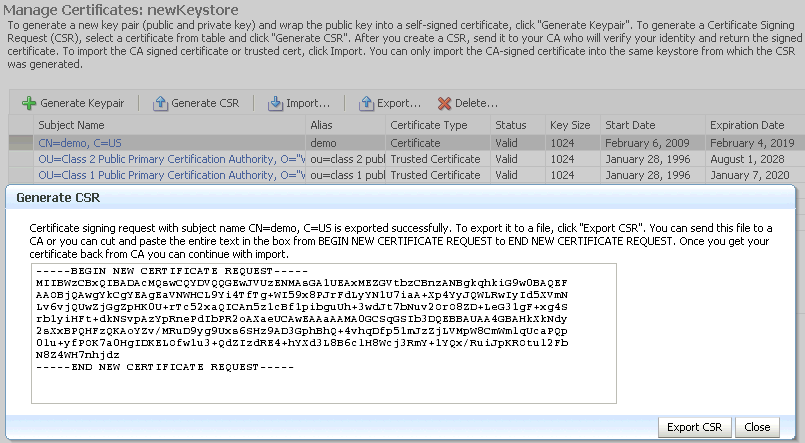Open the Export... toolbar option
The height and width of the screenshot is (443, 805).
(399, 103)
